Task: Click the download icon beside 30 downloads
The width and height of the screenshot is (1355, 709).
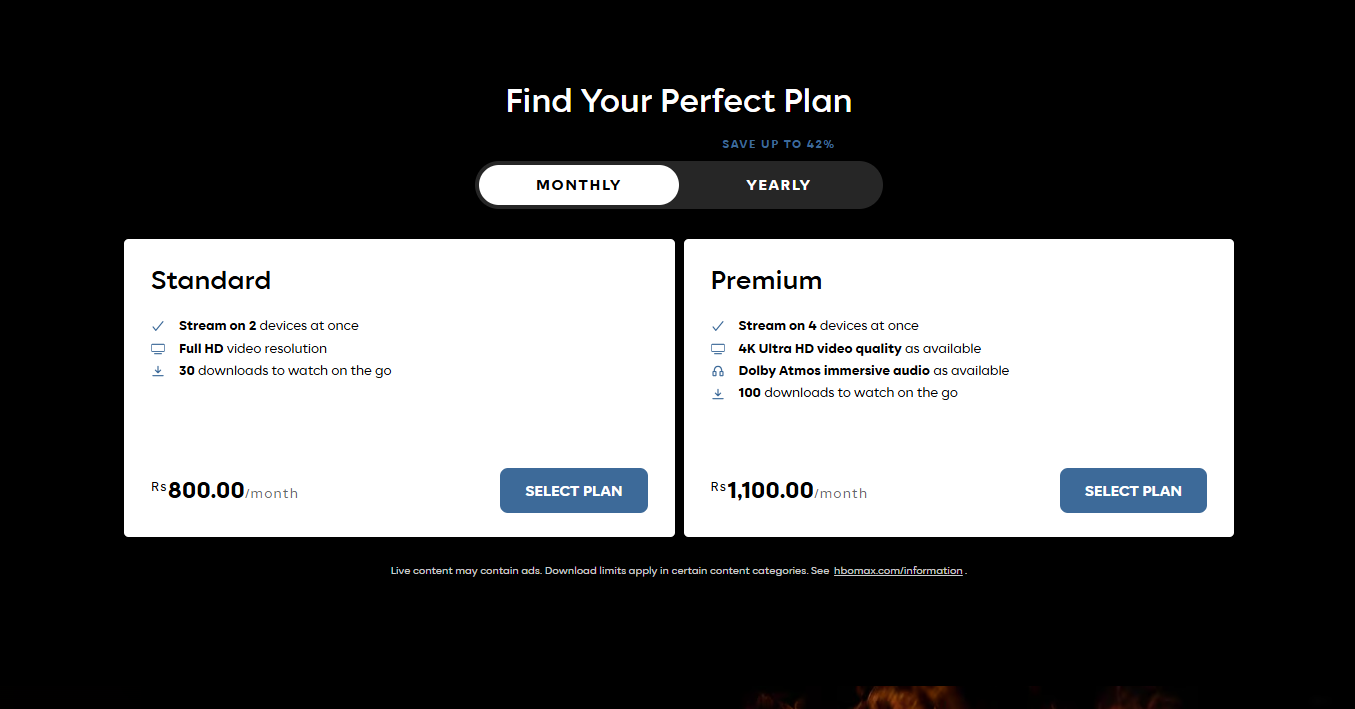Action: [x=158, y=371]
